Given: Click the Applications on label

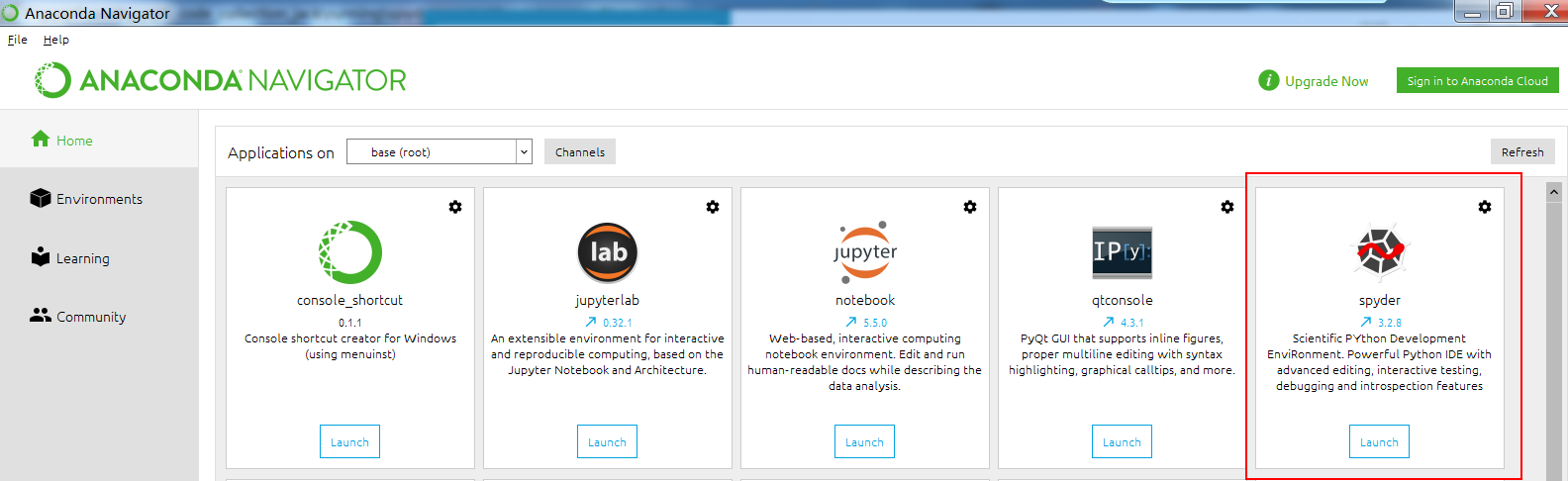Looking at the screenshot, I should click(x=281, y=152).
